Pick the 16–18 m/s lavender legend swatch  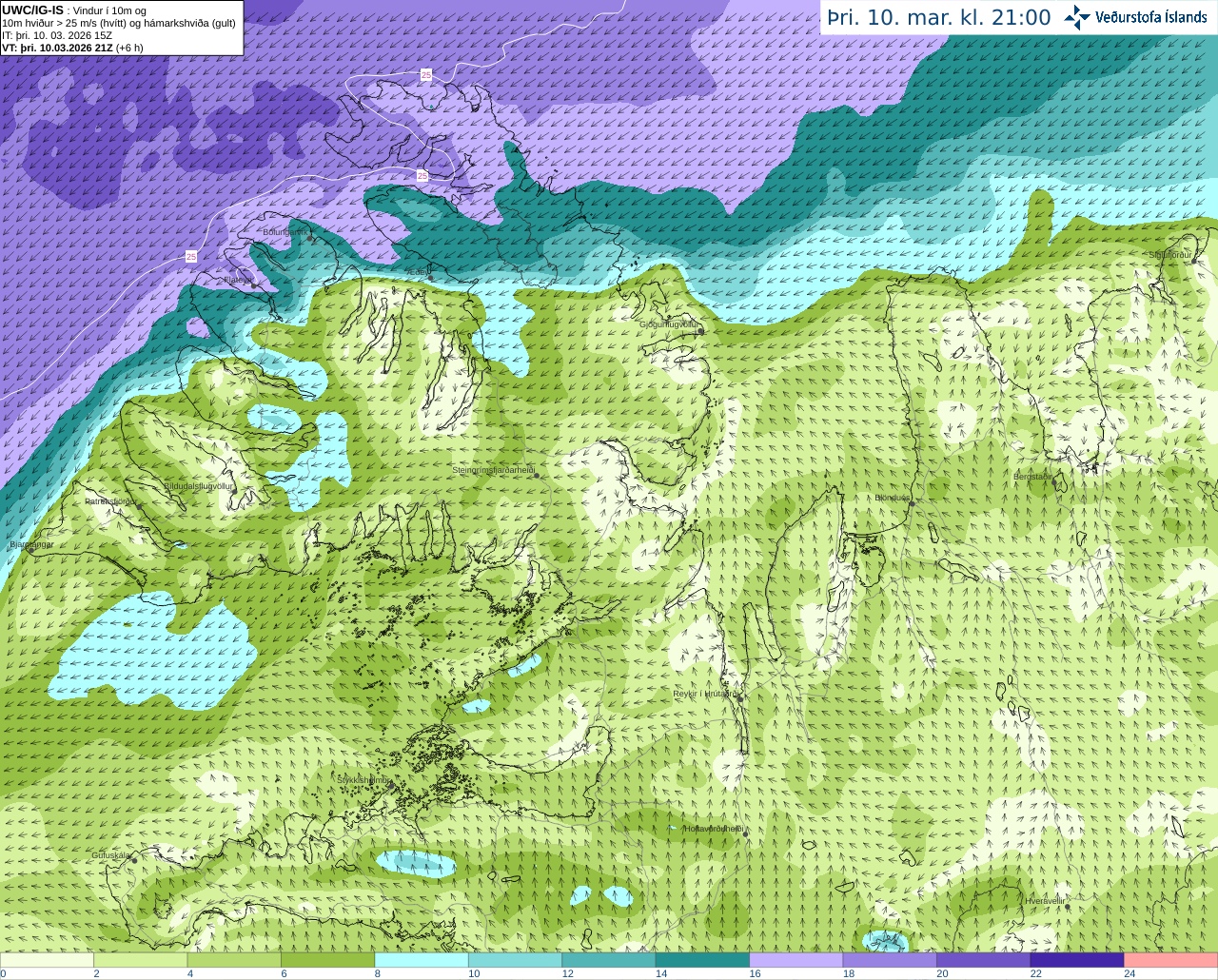click(796, 960)
